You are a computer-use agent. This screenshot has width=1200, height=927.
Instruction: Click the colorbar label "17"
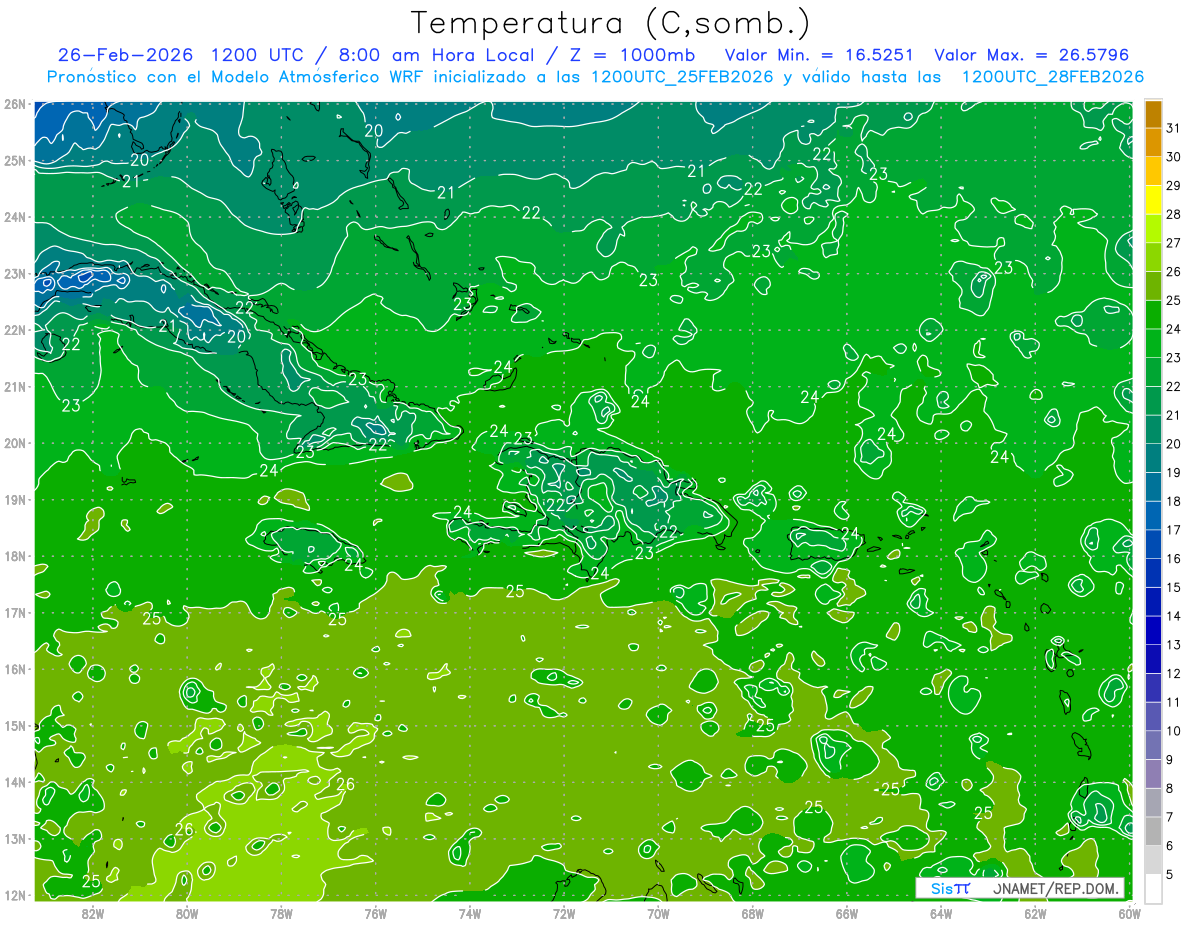[x=1174, y=530]
